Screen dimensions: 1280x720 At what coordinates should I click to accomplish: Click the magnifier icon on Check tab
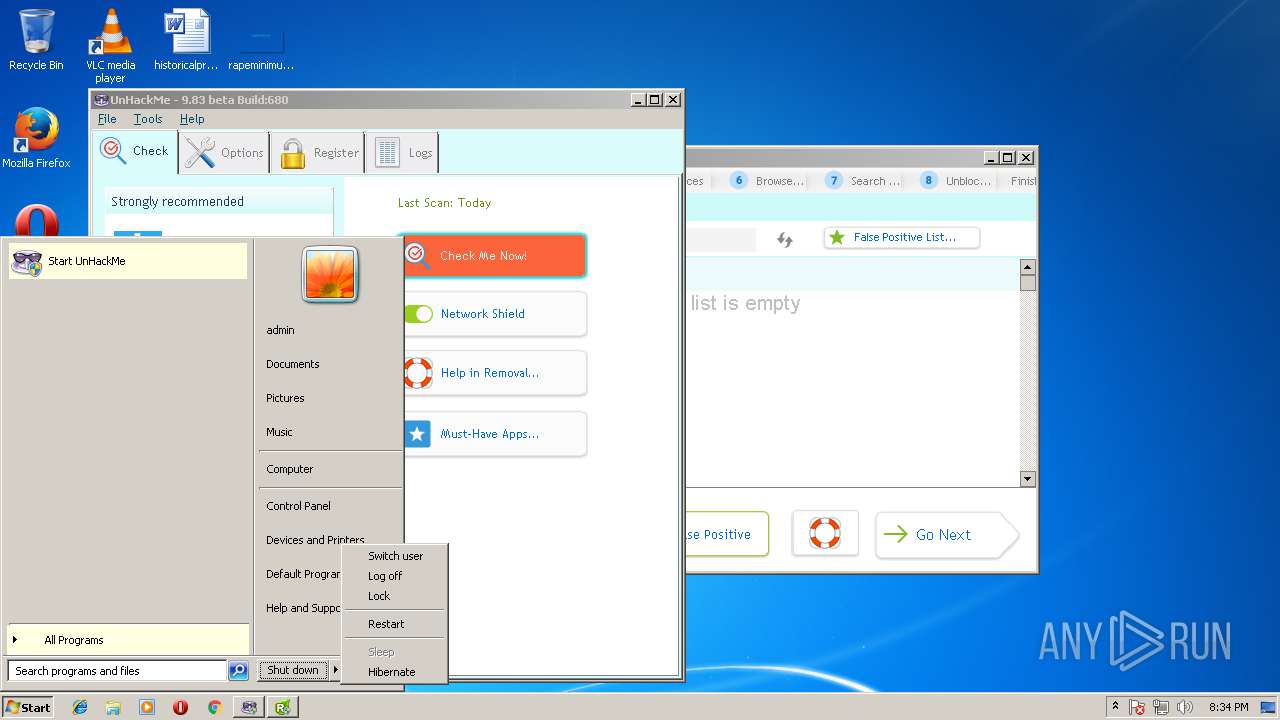113,151
